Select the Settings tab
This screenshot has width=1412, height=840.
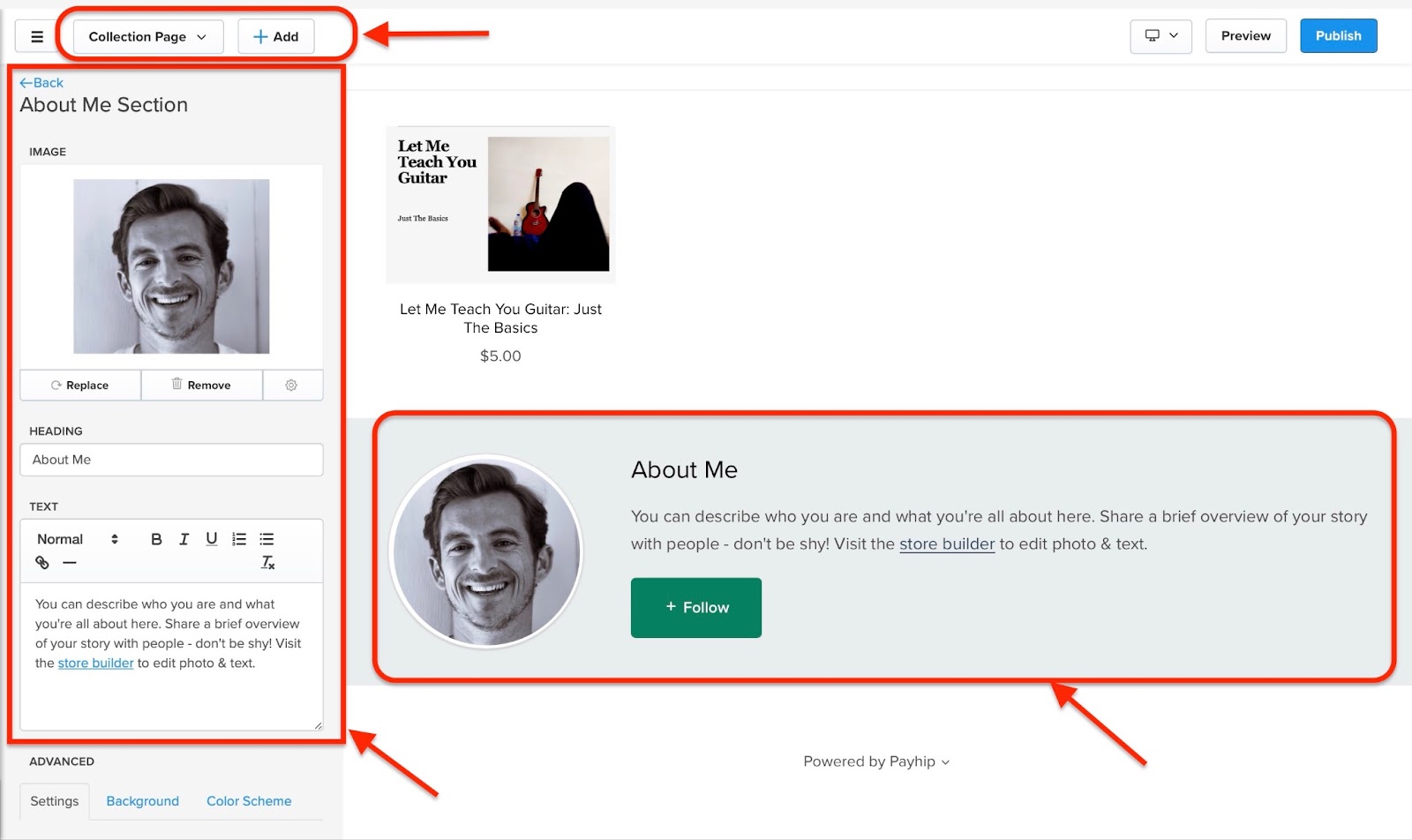55,801
